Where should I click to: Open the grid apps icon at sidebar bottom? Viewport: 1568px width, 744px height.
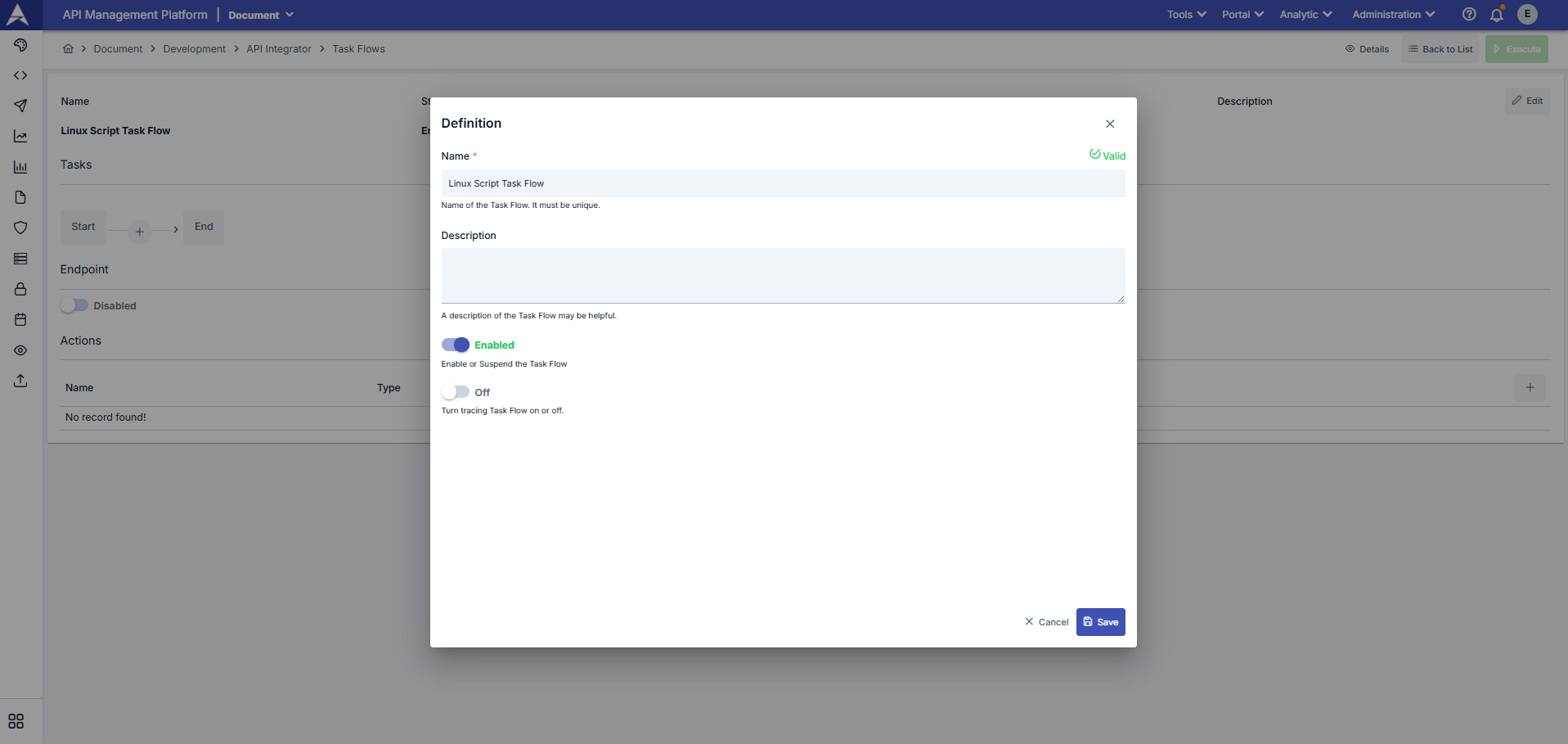point(16,721)
